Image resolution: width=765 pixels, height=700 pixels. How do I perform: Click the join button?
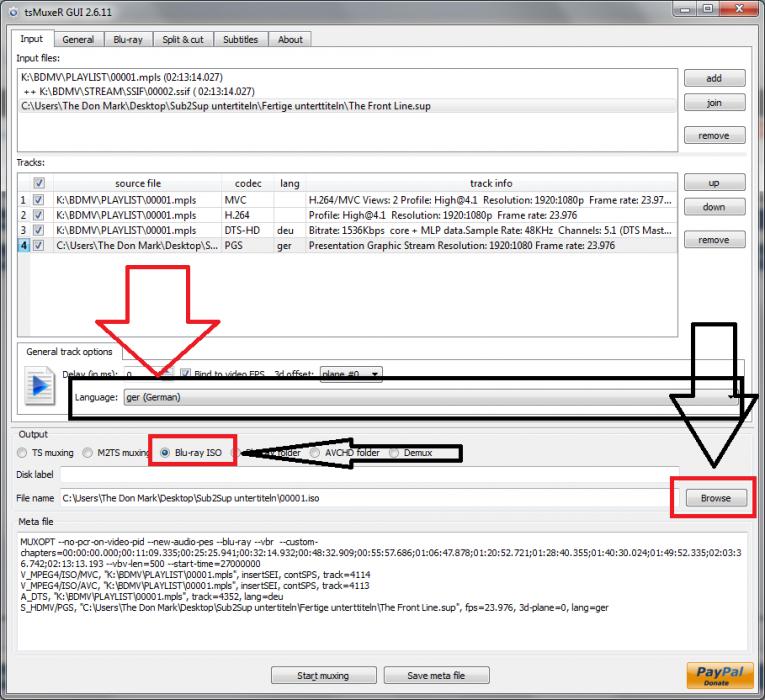click(x=714, y=102)
